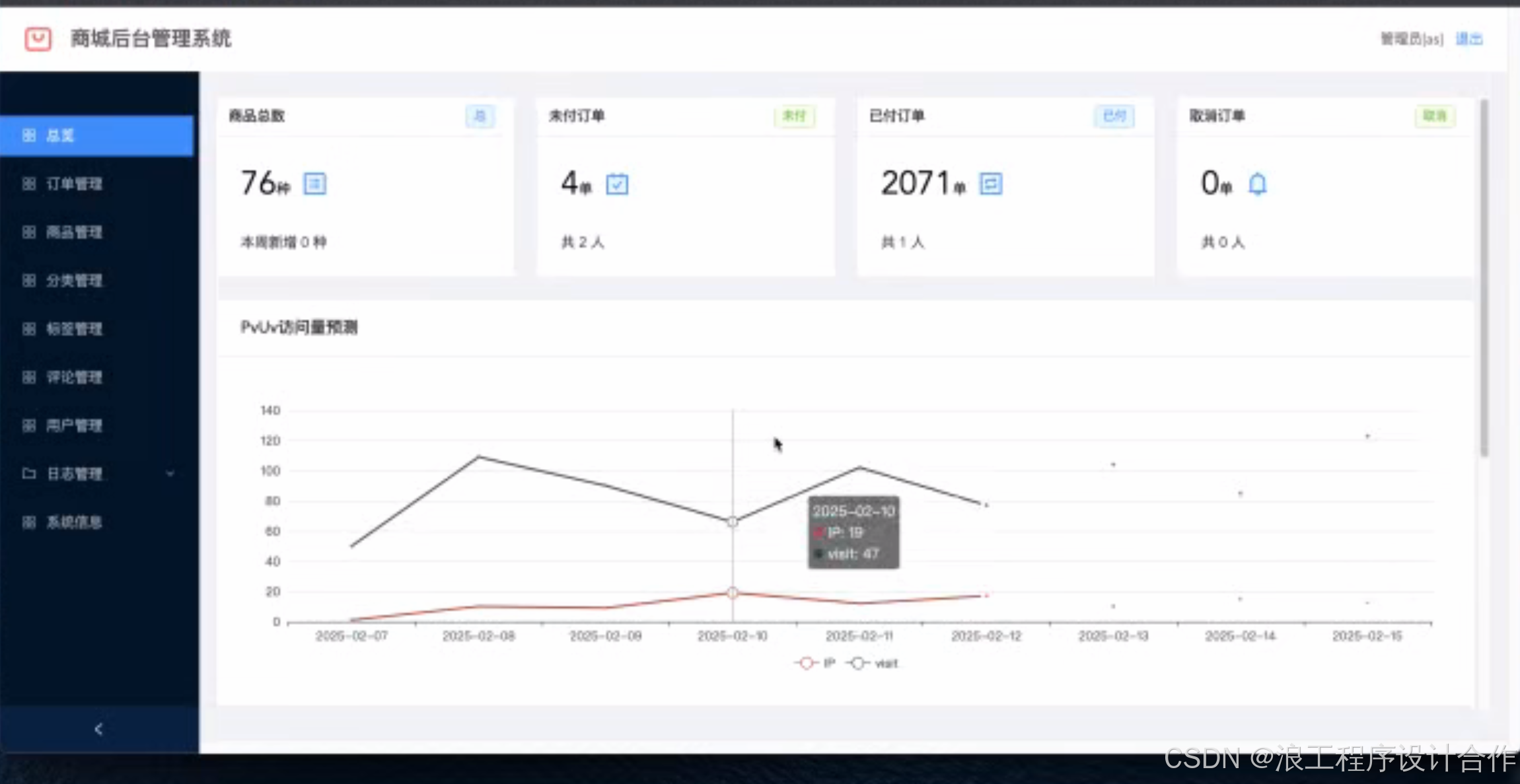Click the 2025-02-10 visit data point

tap(733, 522)
